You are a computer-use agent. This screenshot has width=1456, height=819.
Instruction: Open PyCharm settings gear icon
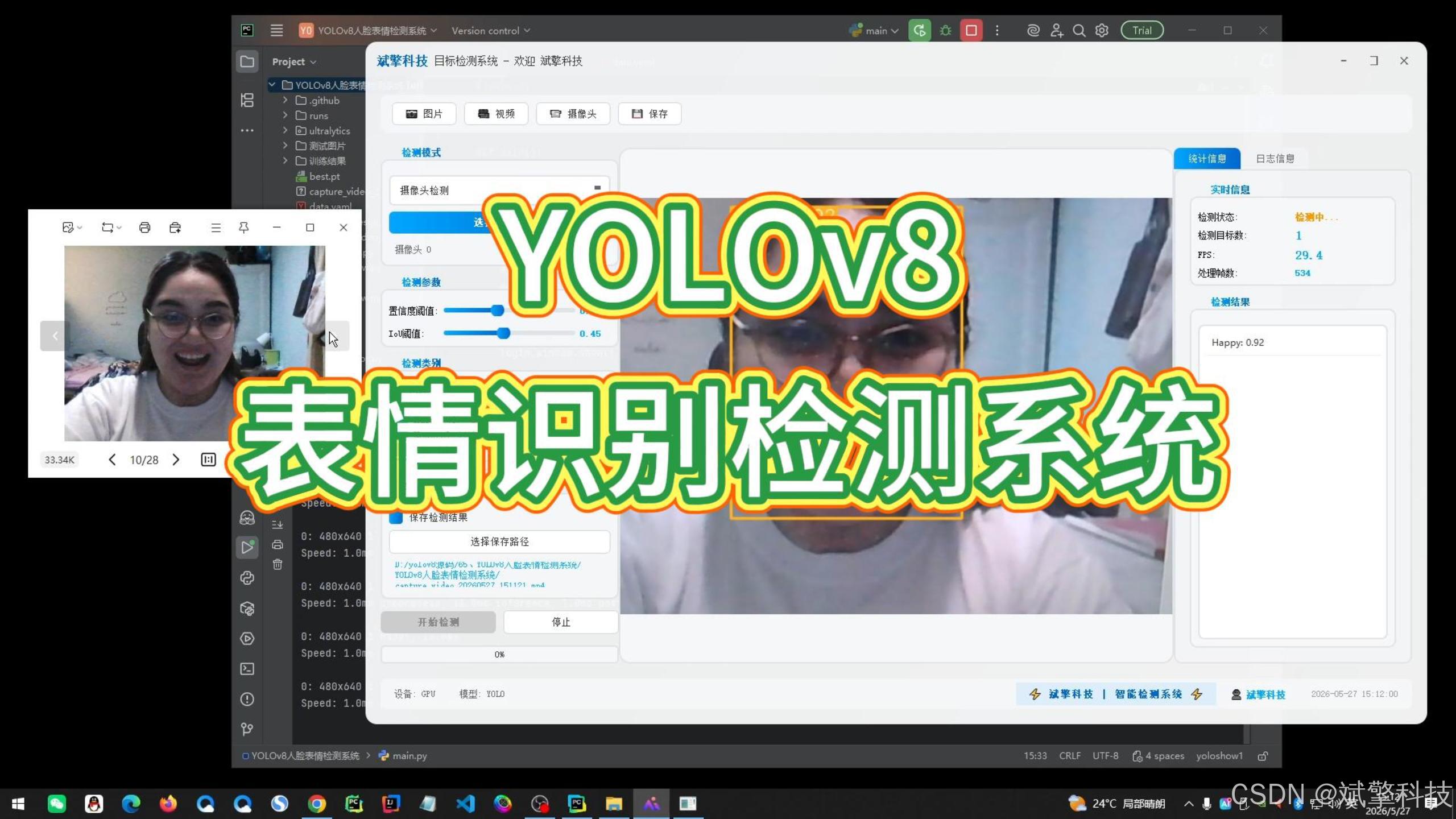coord(1102,31)
